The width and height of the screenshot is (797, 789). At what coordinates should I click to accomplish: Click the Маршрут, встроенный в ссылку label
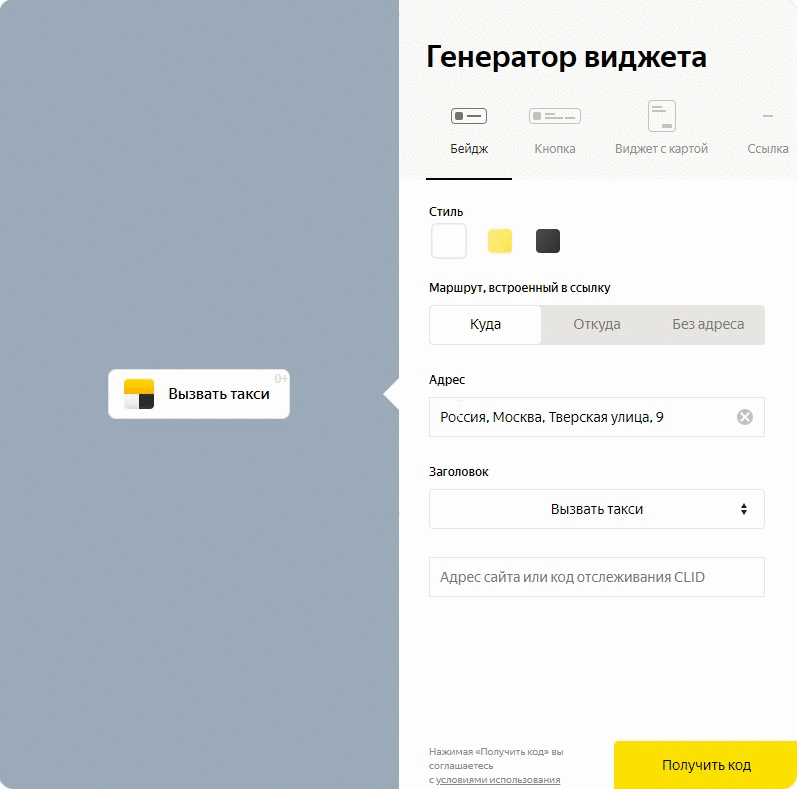pyautogui.click(x=519, y=288)
